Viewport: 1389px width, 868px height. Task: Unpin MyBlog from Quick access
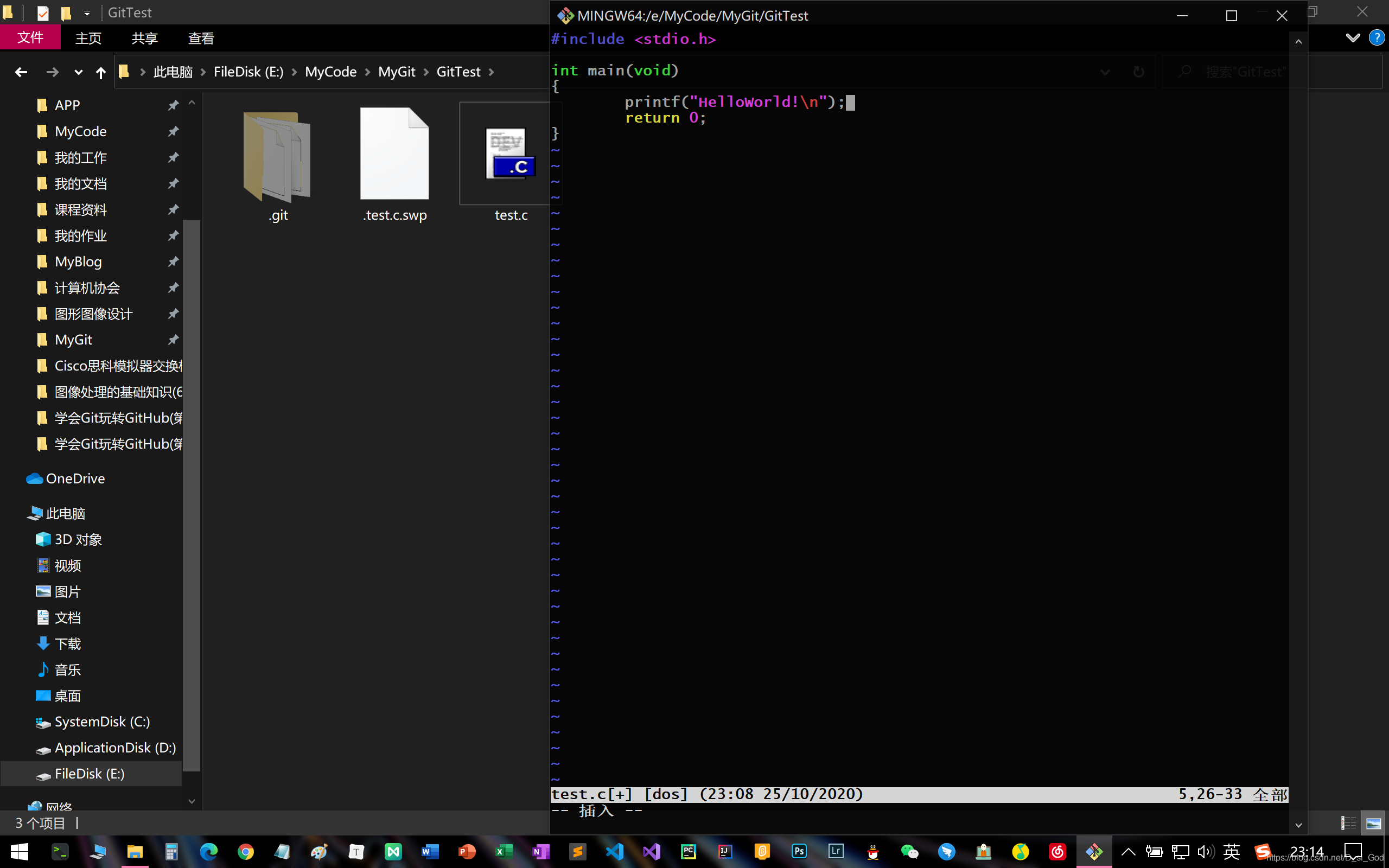173,262
